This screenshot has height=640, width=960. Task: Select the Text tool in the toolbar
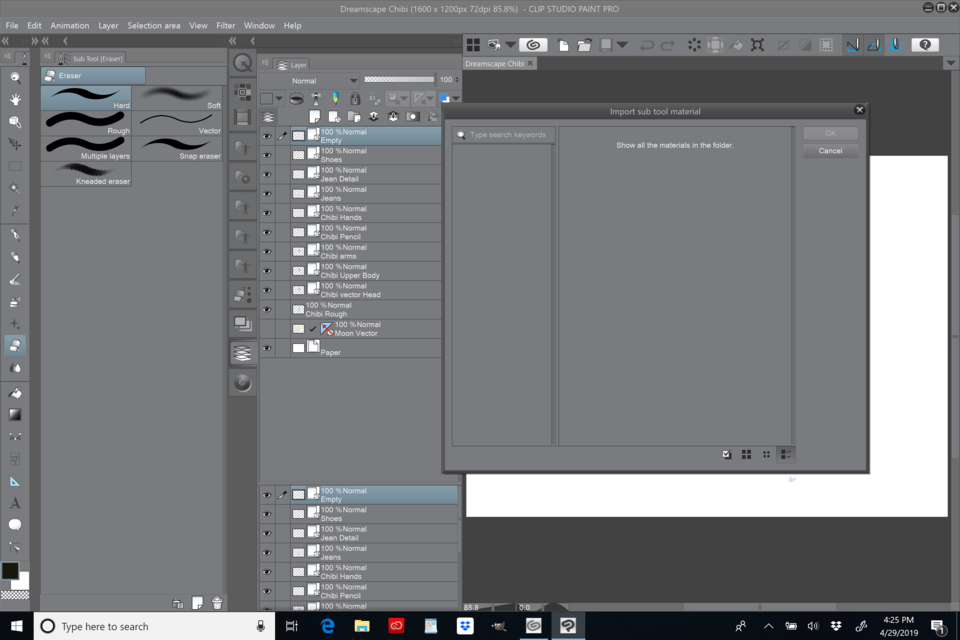coord(15,503)
